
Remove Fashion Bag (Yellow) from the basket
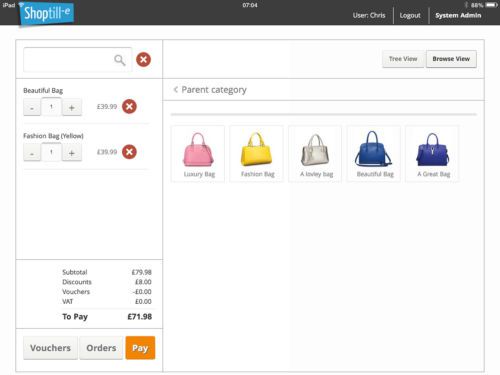[129, 152]
